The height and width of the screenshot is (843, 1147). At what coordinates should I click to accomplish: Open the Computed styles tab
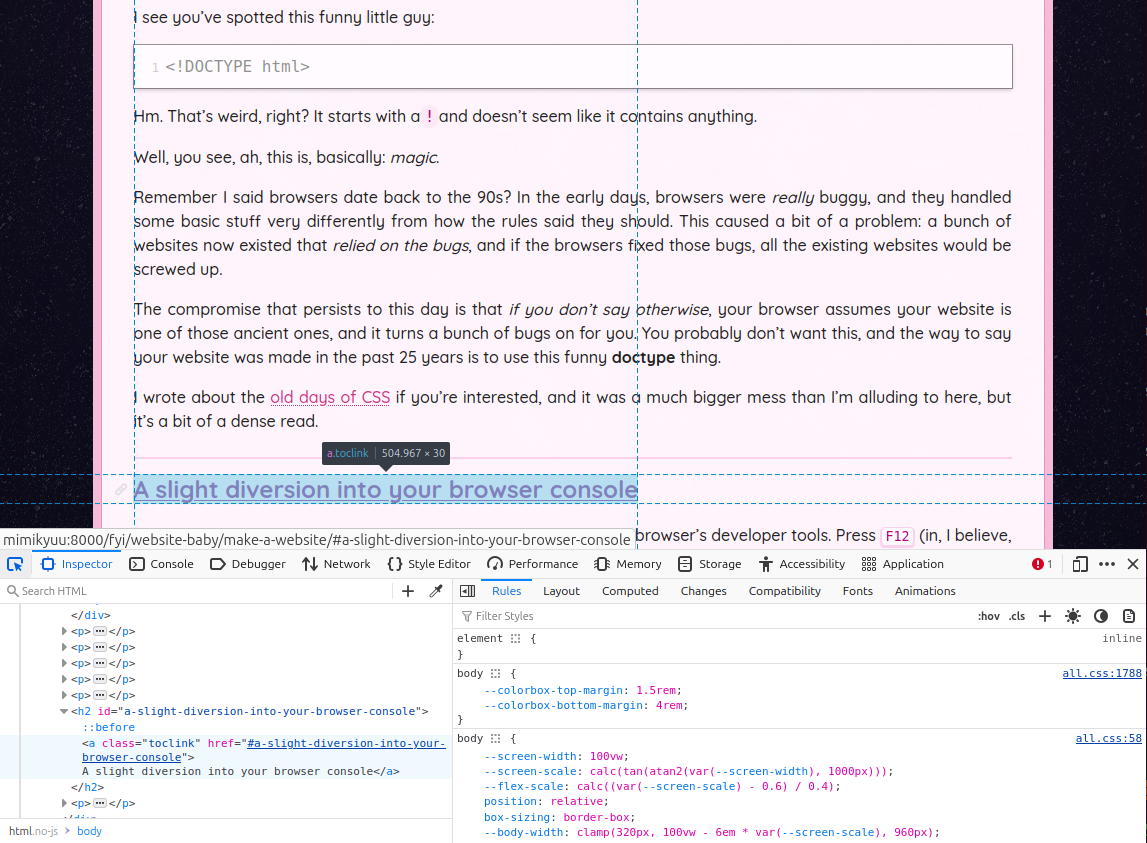(x=630, y=591)
